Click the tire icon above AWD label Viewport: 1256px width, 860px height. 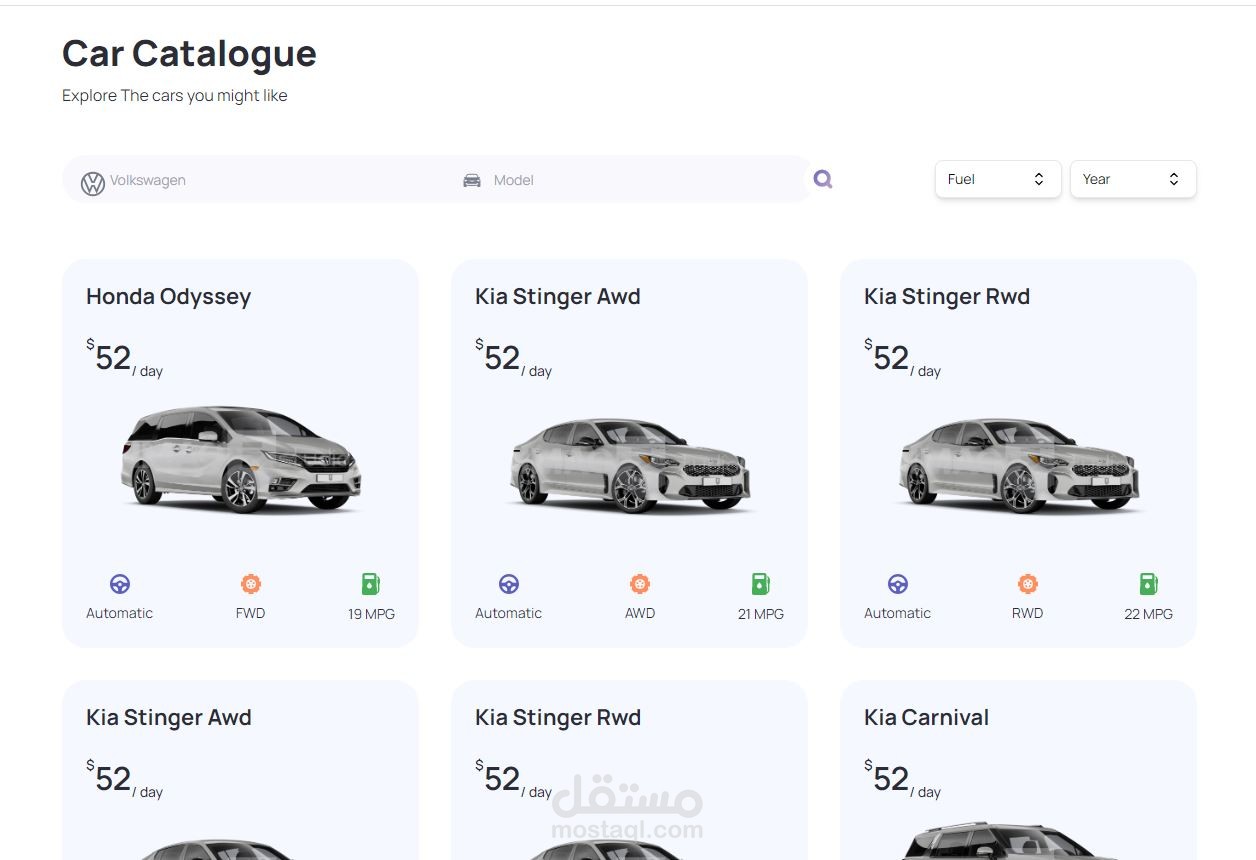[640, 584]
